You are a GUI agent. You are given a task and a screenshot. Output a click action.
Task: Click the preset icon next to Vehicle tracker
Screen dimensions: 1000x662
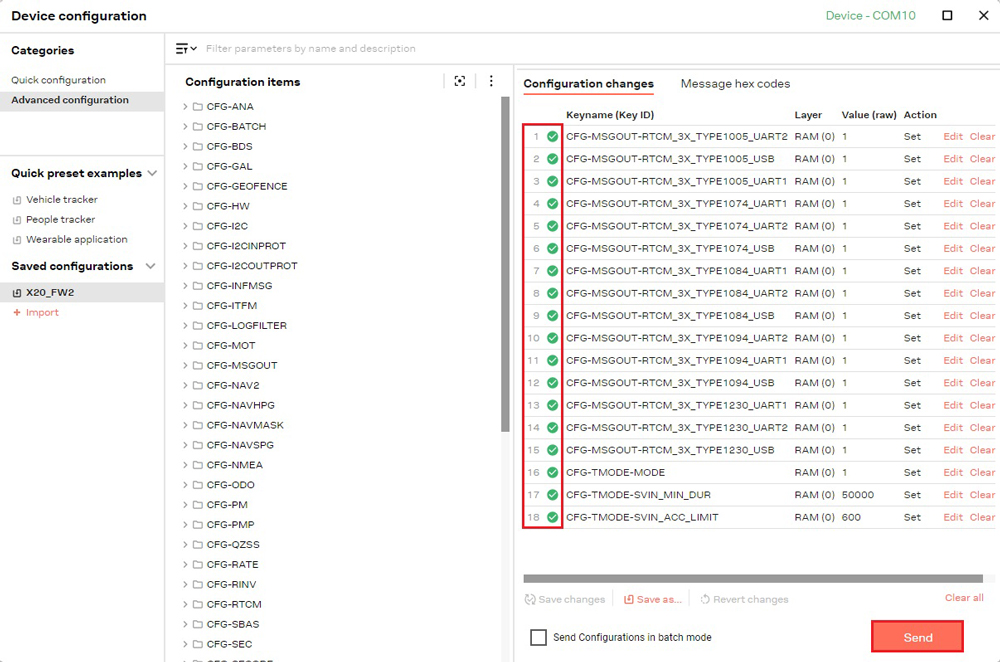click(x=17, y=200)
